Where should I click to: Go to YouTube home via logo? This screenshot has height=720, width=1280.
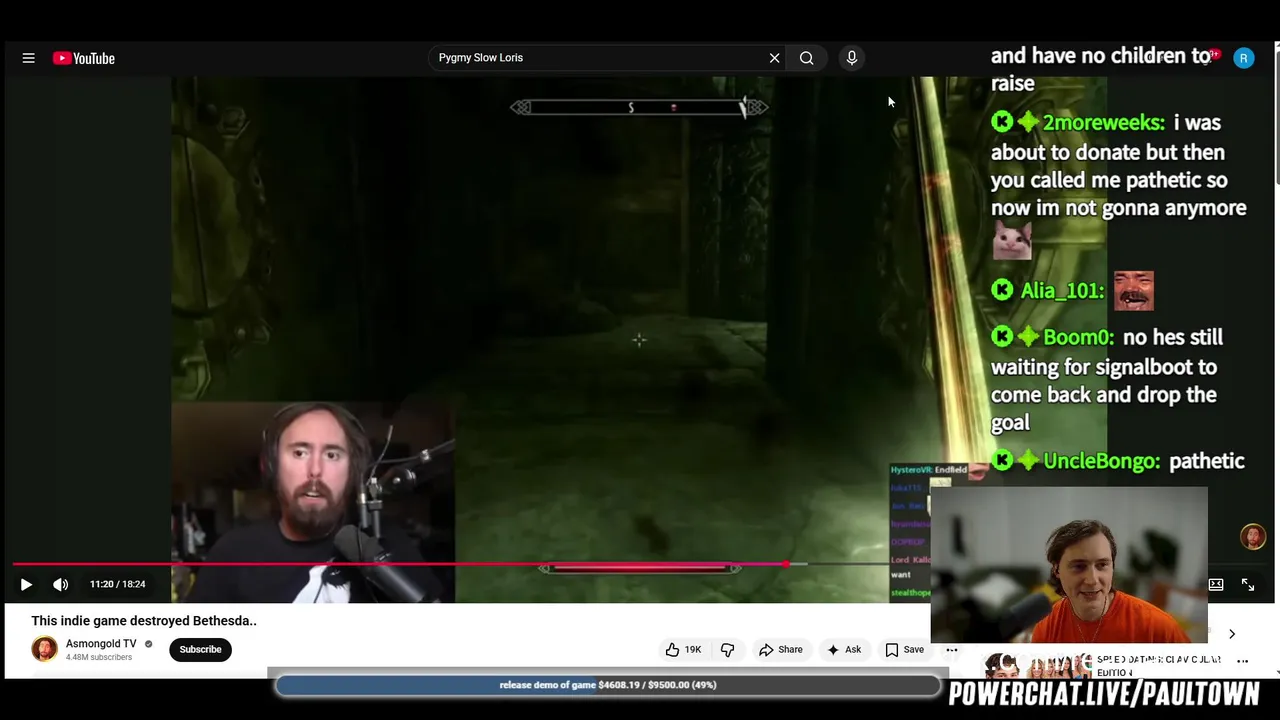84,58
